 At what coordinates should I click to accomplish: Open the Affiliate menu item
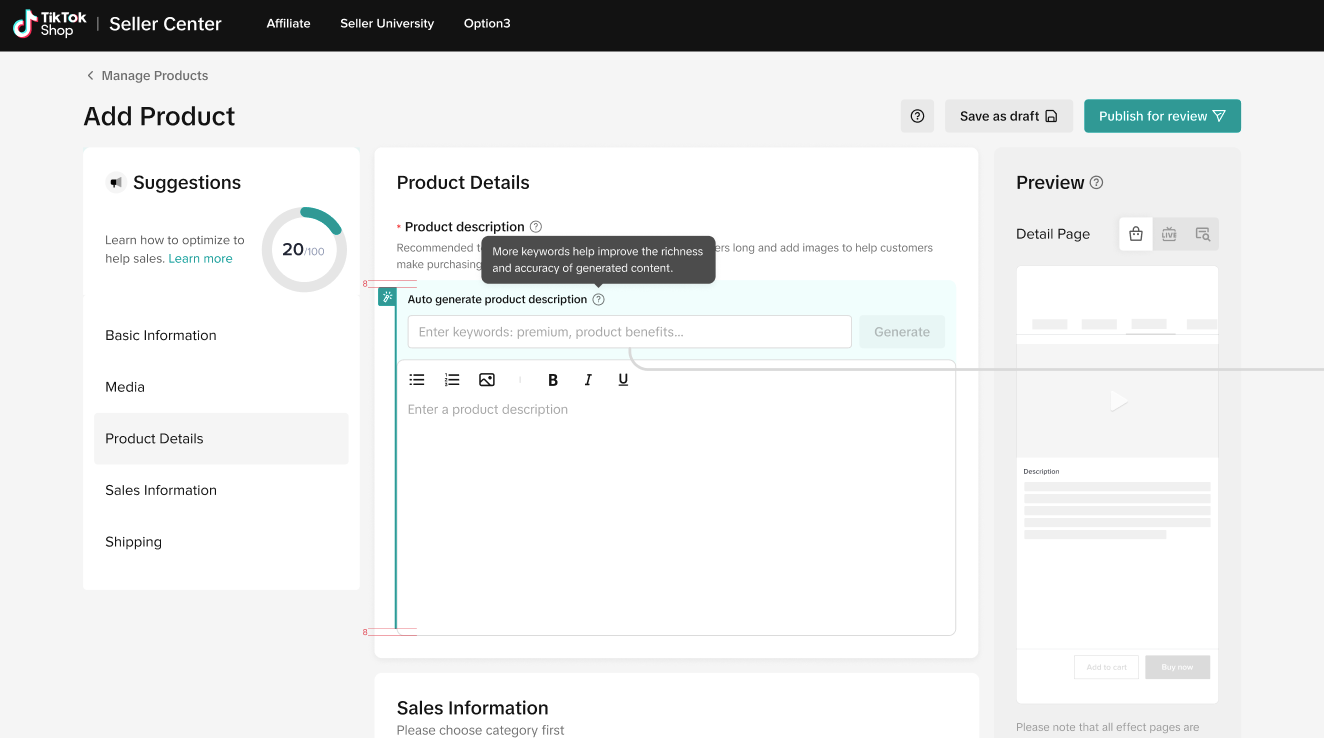pyautogui.click(x=288, y=24)
